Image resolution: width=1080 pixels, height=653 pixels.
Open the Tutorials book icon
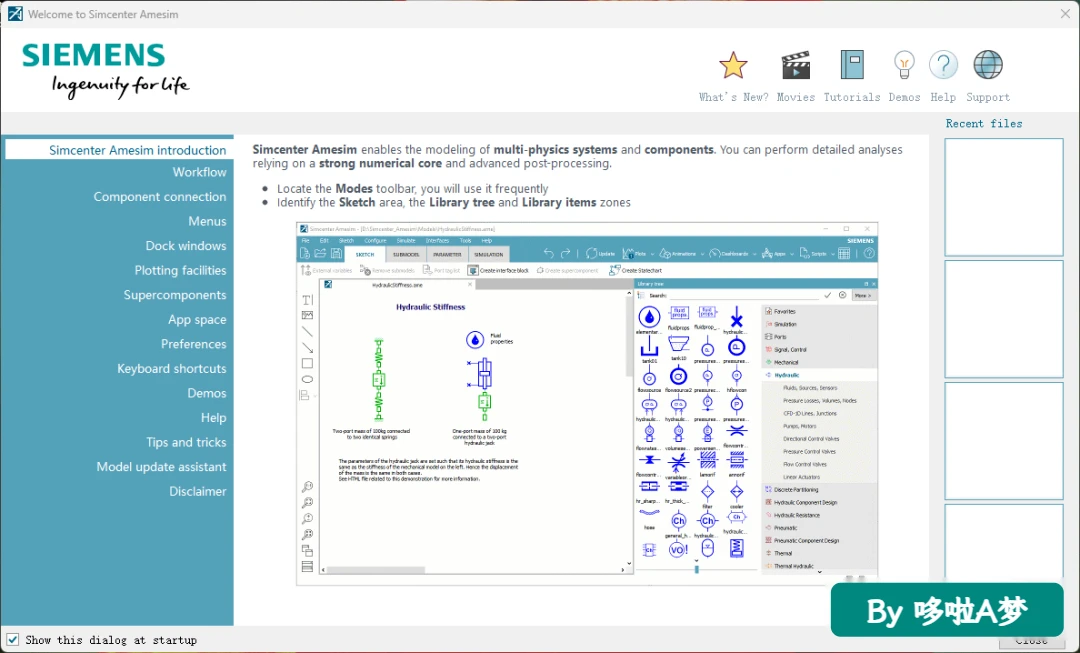point(852,65)
